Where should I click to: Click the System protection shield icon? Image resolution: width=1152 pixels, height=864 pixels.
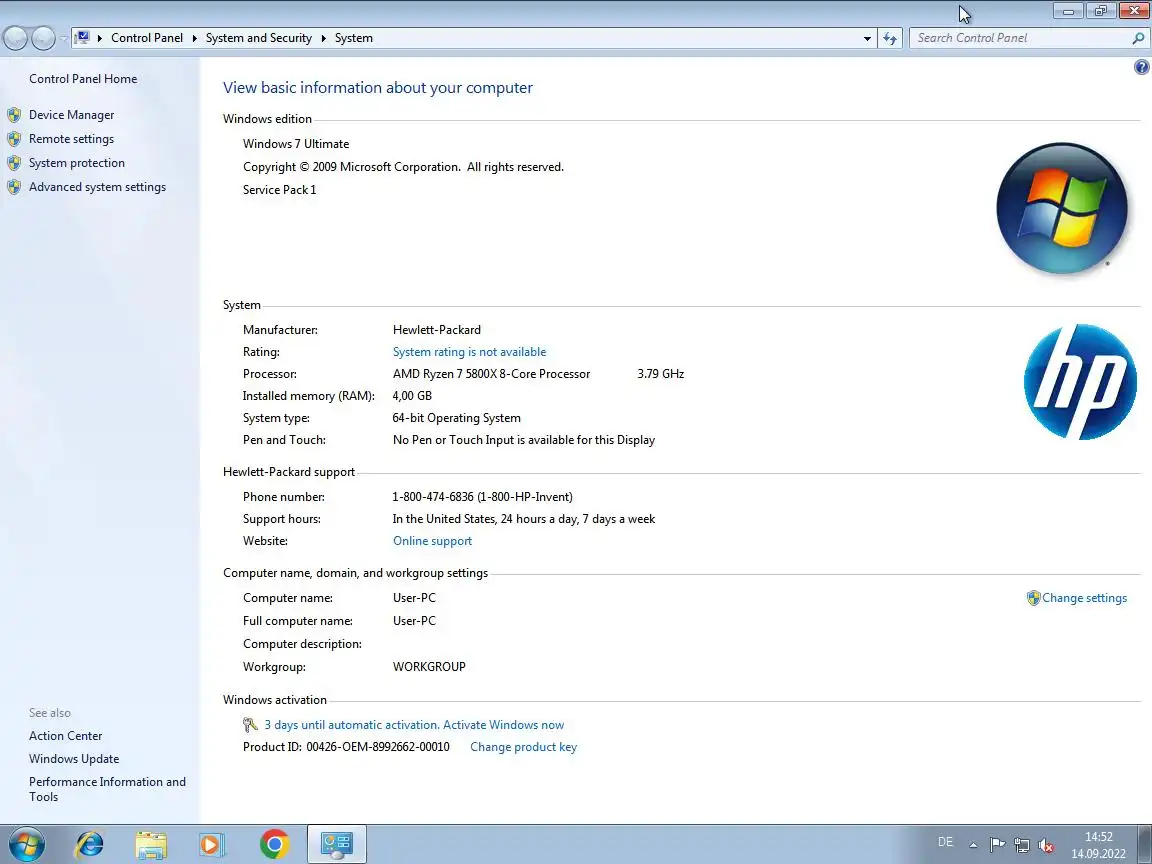pyautogui.click(x=14, y=163)
